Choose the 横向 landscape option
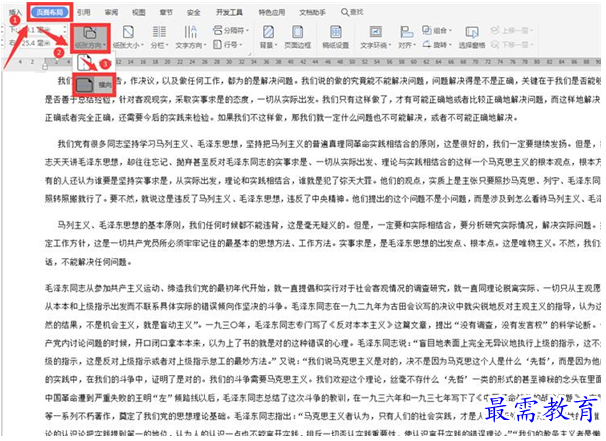Viewport: 606px width, 441px height. [x=95, y=84]
